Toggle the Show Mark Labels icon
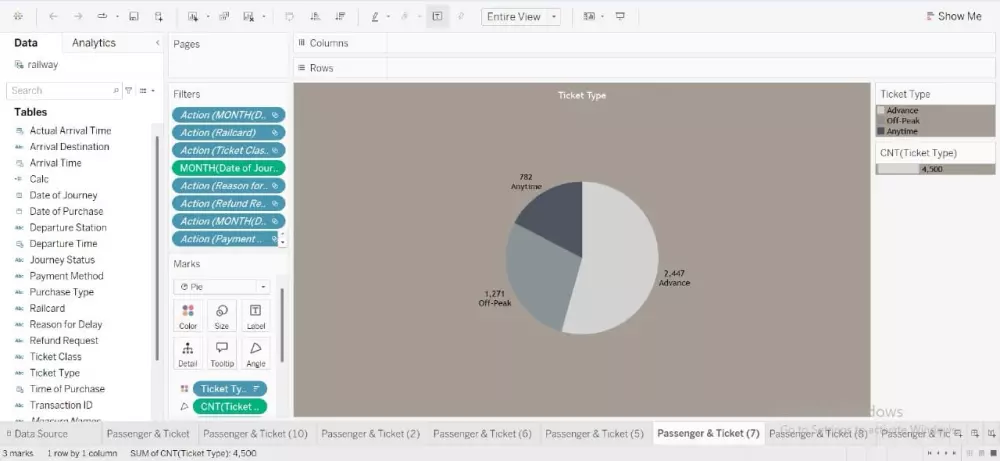Image resolution: width=1000 pixels, height=461 pixels. [437, 17]
